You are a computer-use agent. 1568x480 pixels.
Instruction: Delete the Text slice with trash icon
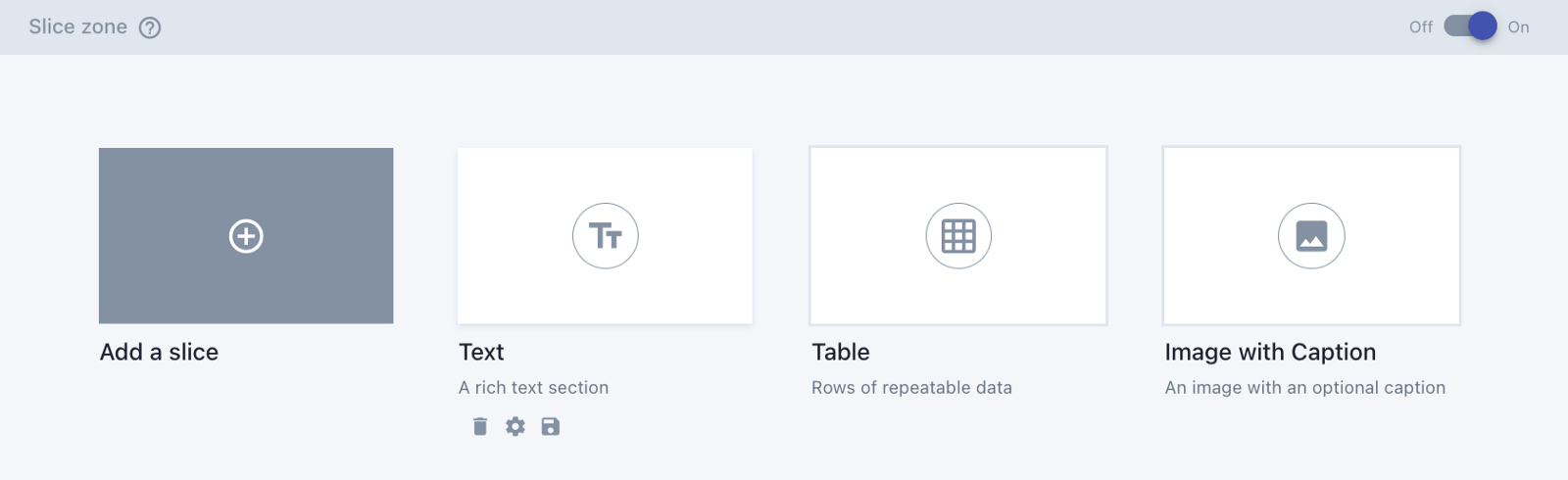480,426
